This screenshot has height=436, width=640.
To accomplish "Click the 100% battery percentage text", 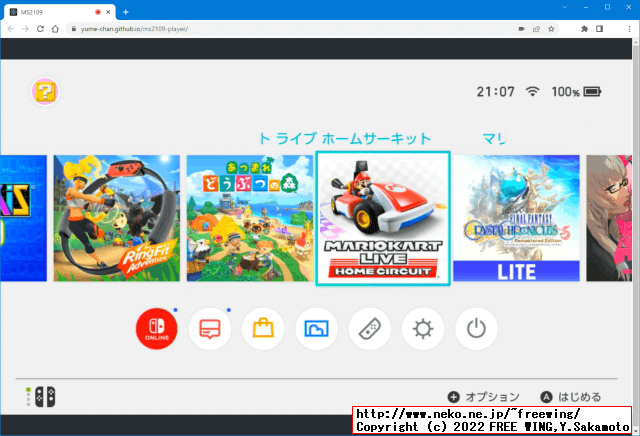I will click(565, 92).
